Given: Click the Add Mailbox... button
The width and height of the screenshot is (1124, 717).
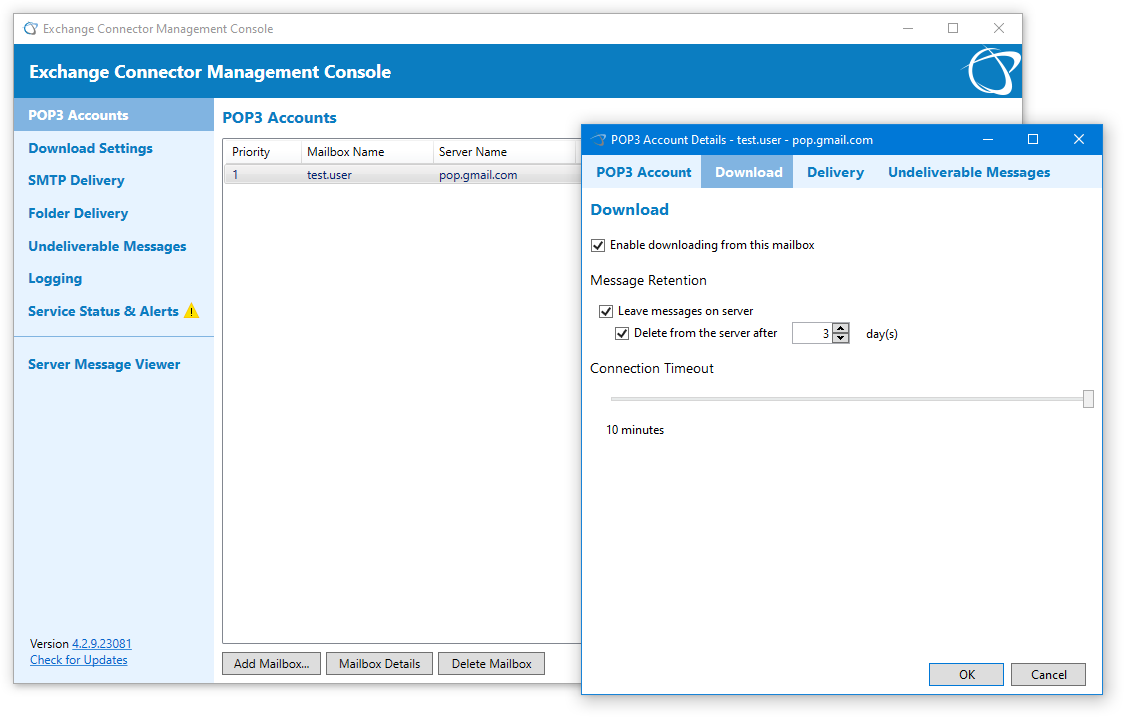Looking at the screenshot, I should point(272,664).
